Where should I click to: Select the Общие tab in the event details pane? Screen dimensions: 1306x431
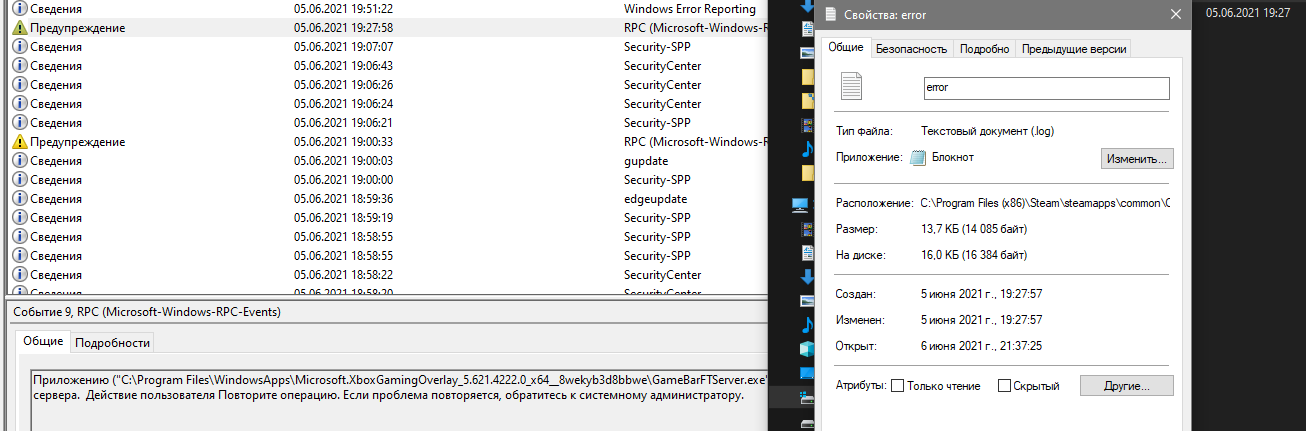tap(43, 342)
